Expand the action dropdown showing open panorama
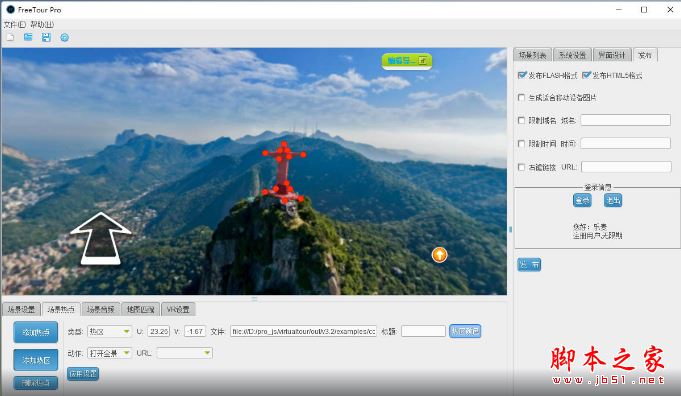 [109, 353]
